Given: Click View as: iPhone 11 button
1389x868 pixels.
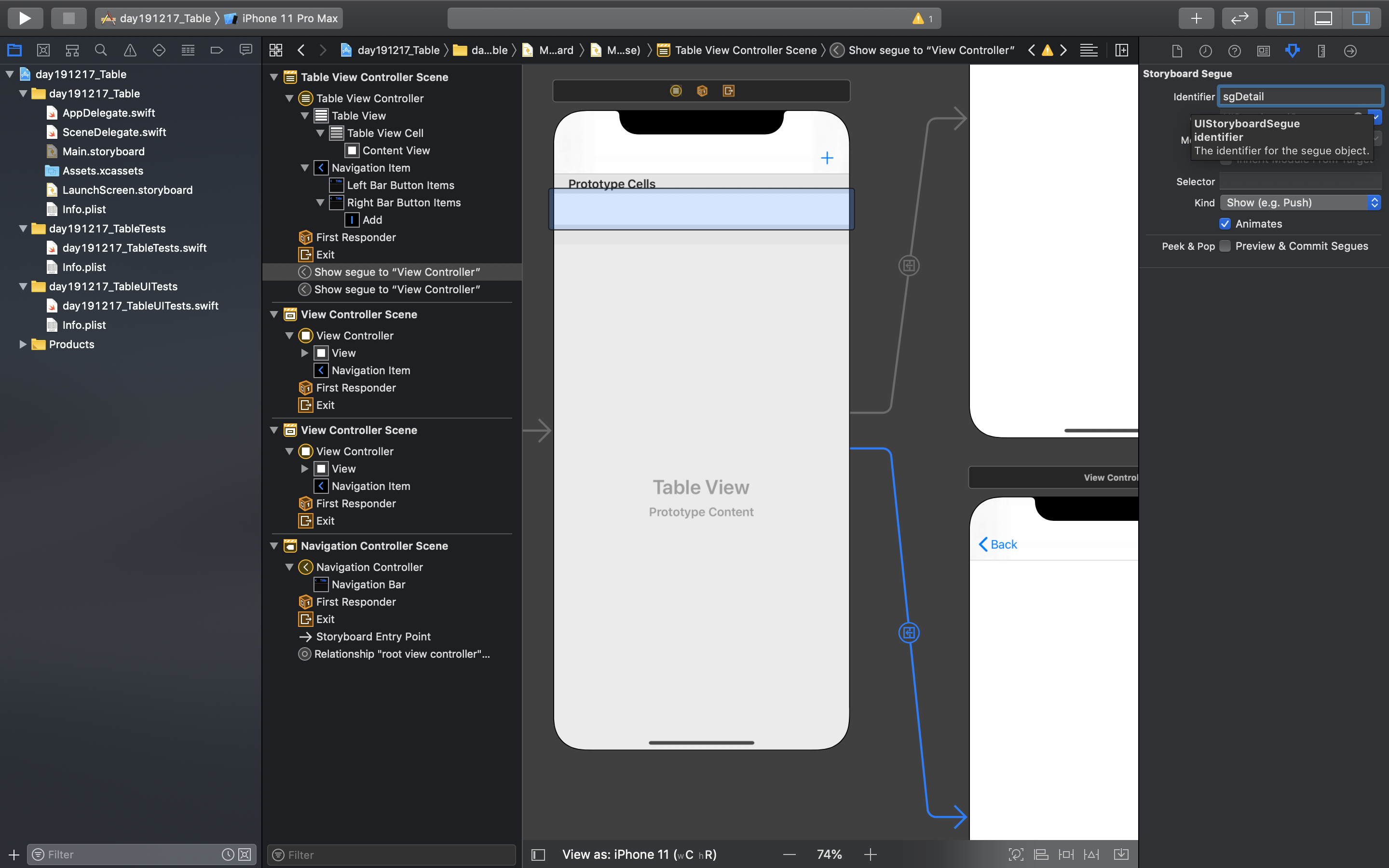Looking at the screenshot, I should coord(639,854).
